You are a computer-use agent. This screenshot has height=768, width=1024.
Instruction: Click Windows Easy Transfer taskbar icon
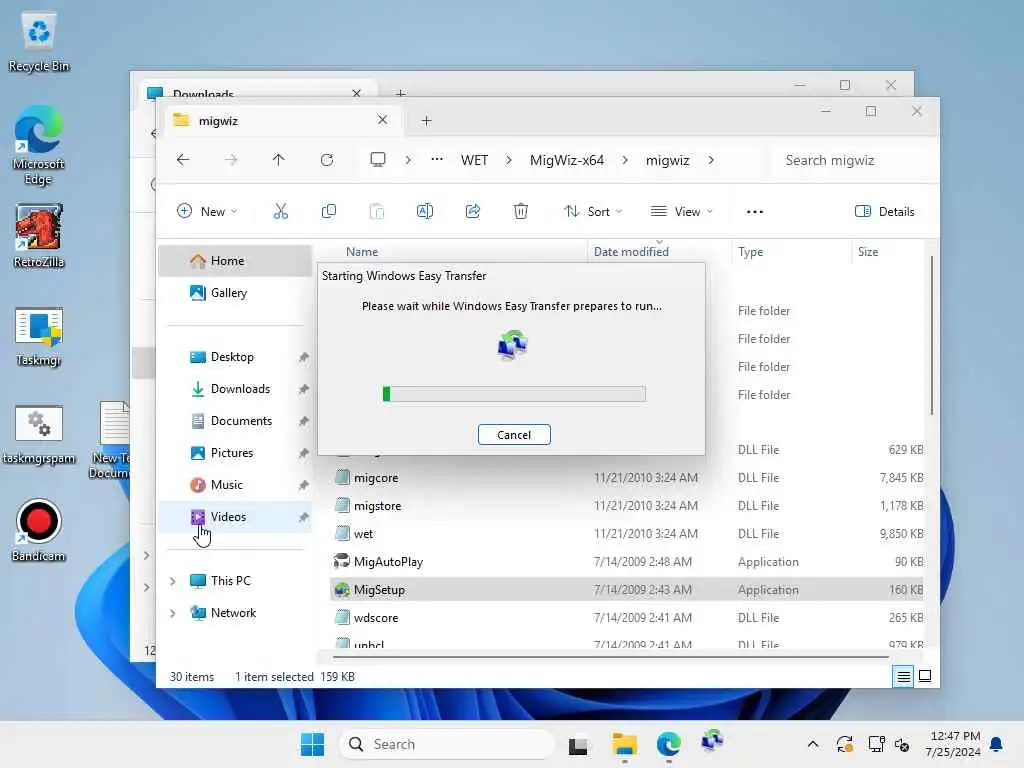[712, 743]
